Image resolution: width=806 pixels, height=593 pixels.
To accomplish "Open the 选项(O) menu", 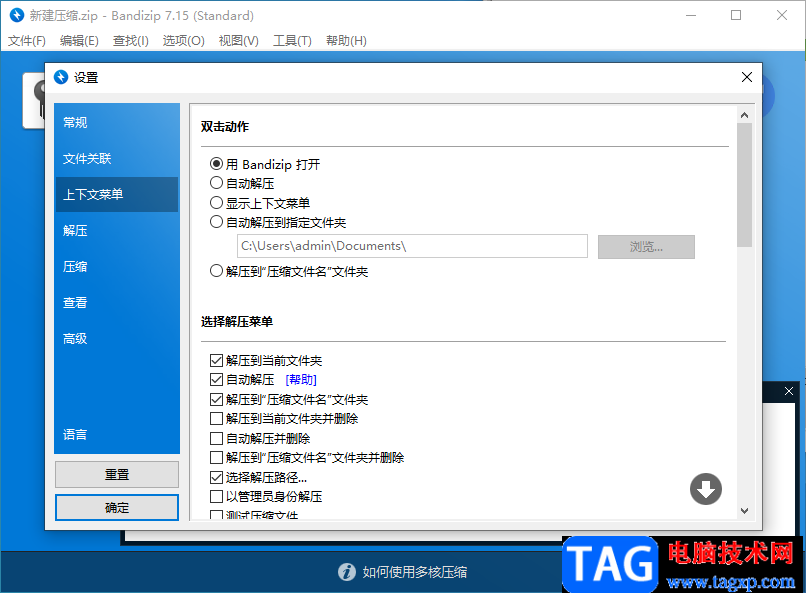I will point(184,41).
